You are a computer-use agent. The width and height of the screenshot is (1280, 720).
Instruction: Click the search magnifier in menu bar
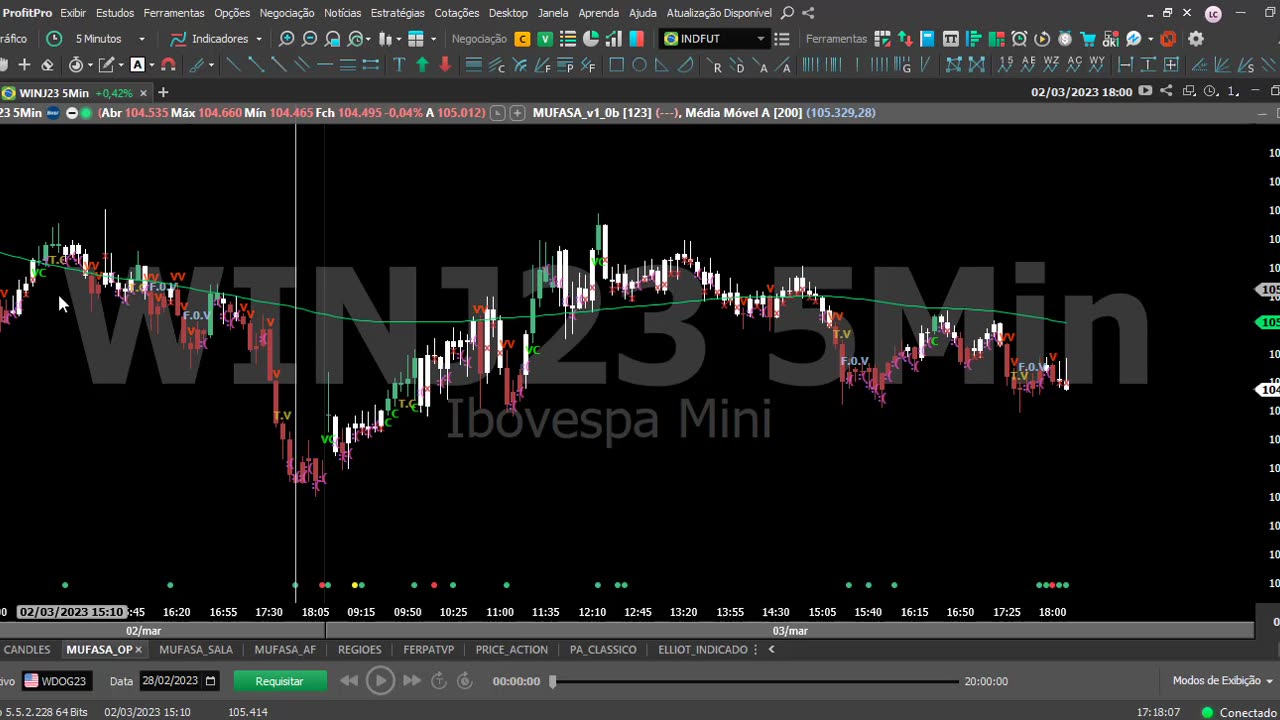(x=787, y=13)
